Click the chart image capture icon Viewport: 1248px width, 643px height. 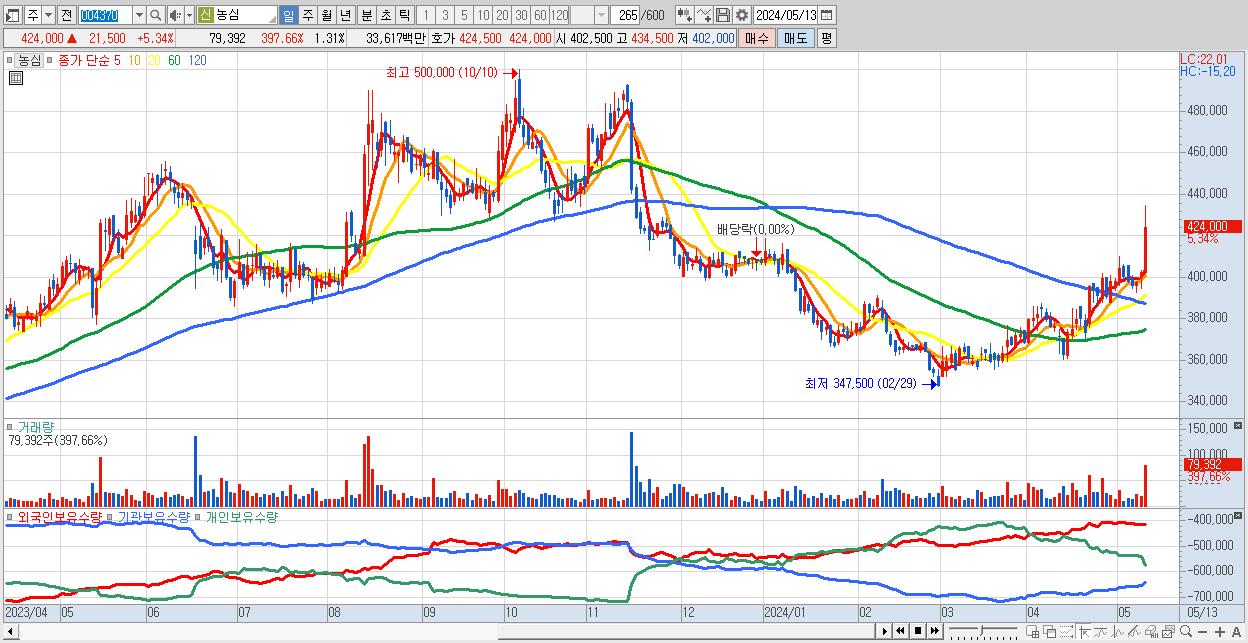pyautogui.click(x=1168, y=632)
